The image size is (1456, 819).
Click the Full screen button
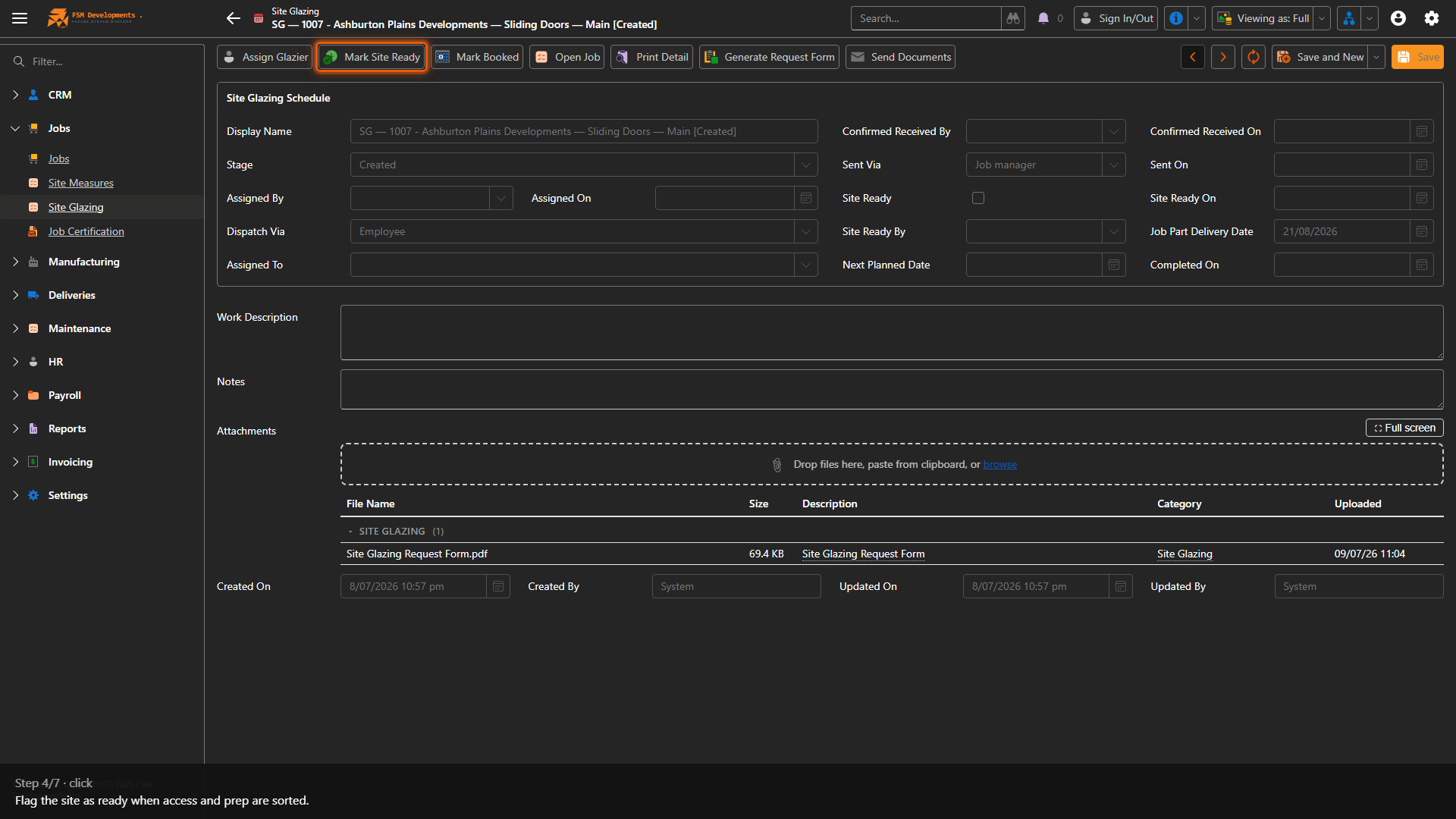(x=1404, y=428)
